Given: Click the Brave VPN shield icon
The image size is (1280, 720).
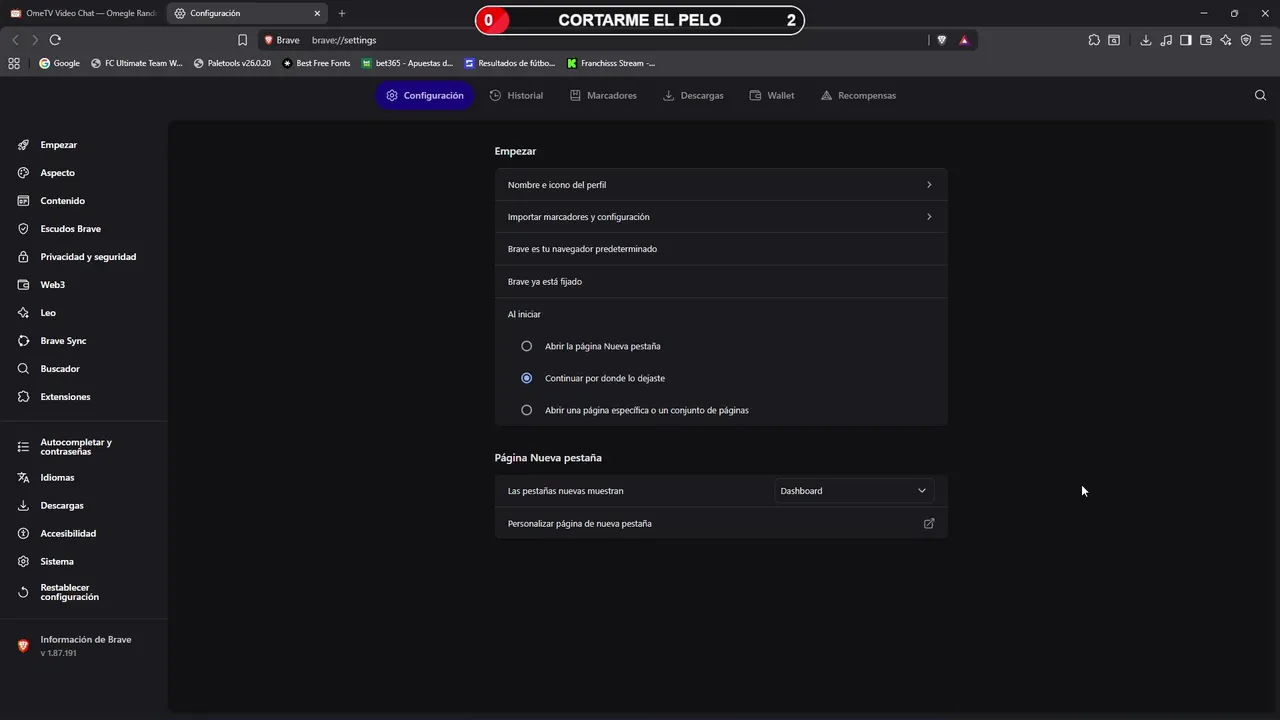Looking at the screenshot, I should pos(1246,40).
